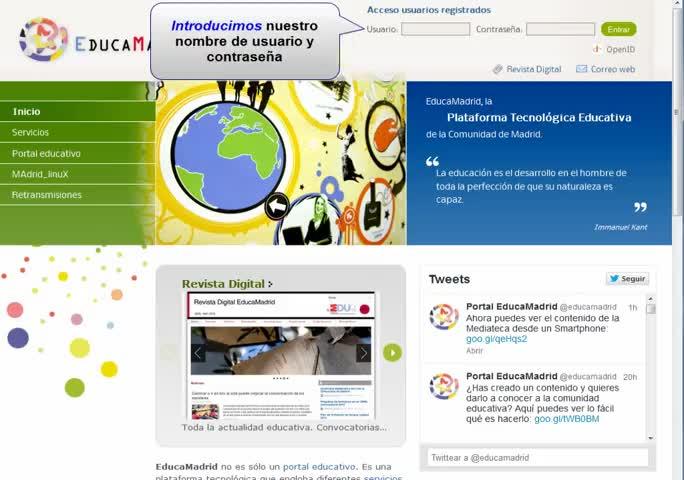Open the first tweet's Portal EducaMadrid avatar

pos(444,316)
